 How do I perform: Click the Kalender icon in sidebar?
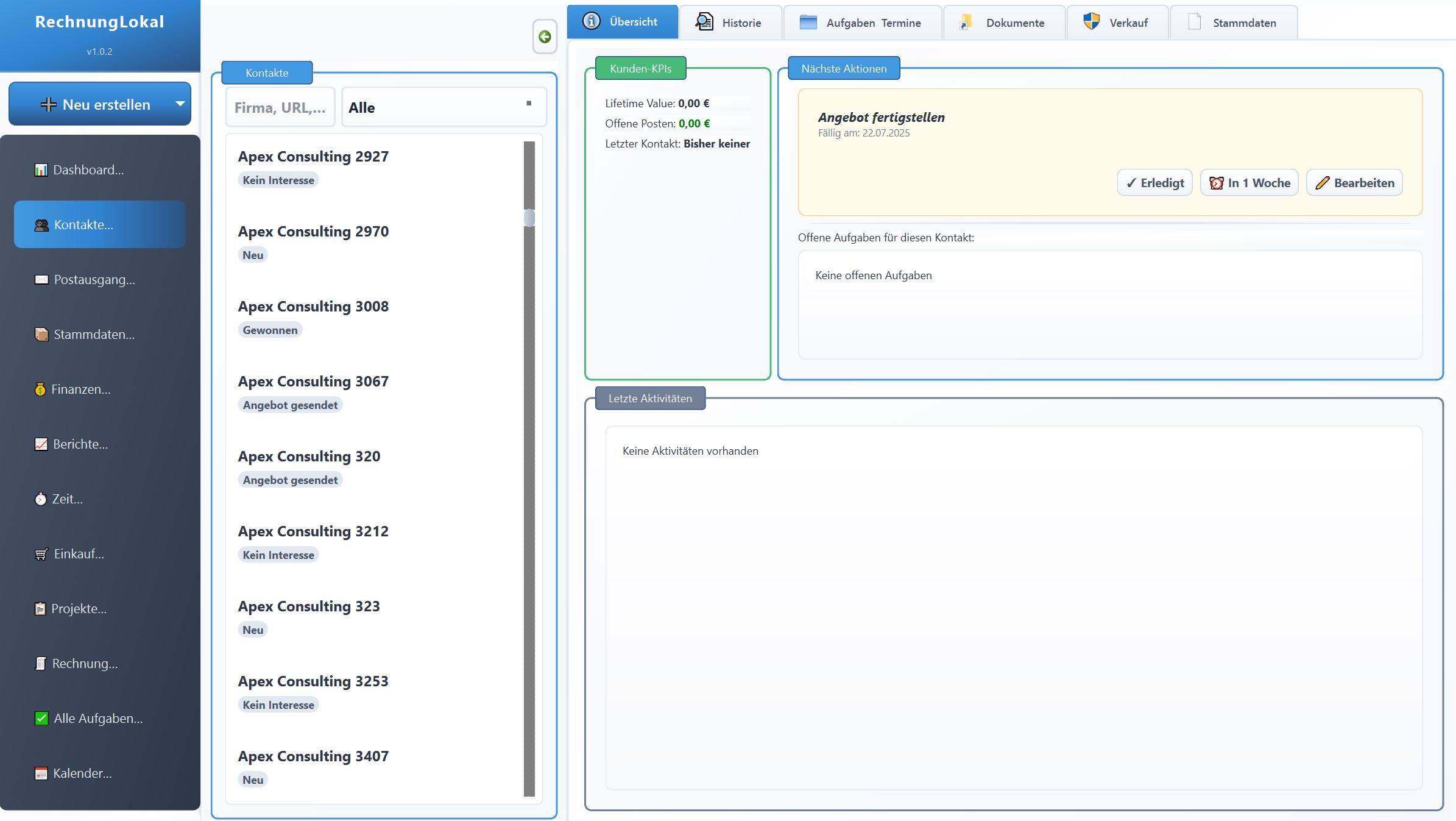click(x=40, y=773)
